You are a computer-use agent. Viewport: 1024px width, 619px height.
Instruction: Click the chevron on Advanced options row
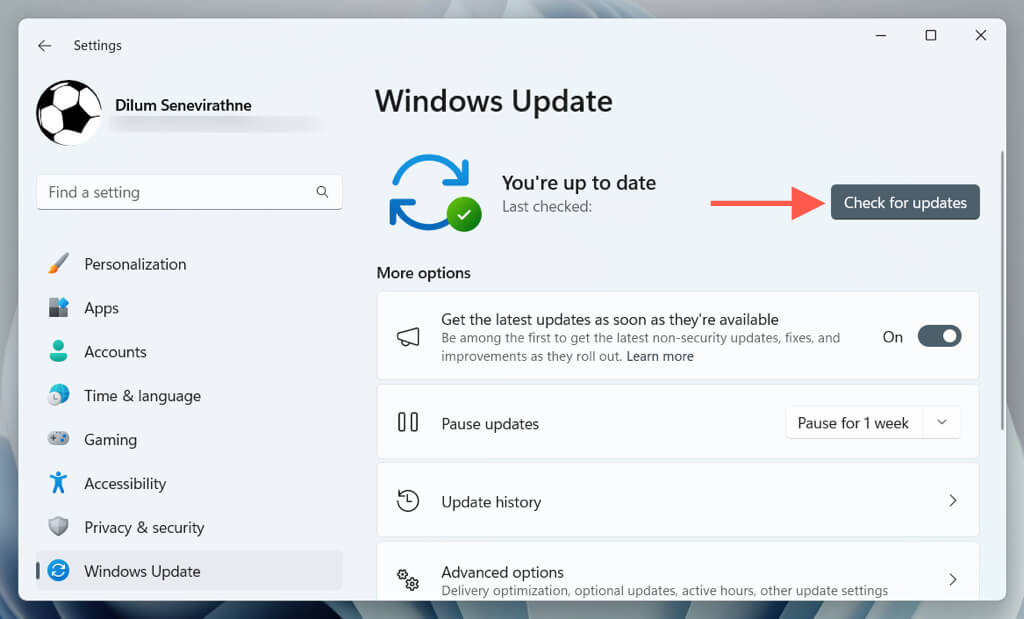point(953,579)
